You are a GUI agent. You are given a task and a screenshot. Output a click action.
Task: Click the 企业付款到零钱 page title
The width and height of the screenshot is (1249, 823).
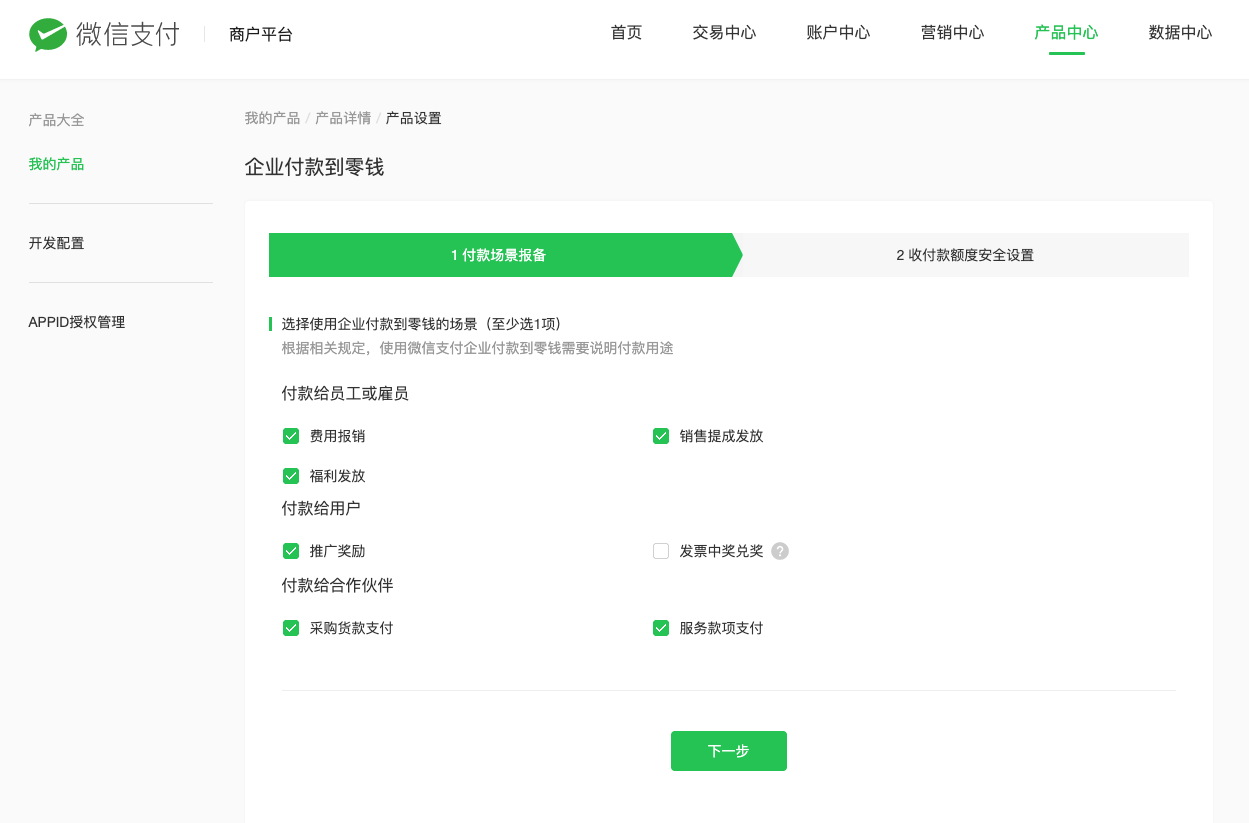point(314,167)
